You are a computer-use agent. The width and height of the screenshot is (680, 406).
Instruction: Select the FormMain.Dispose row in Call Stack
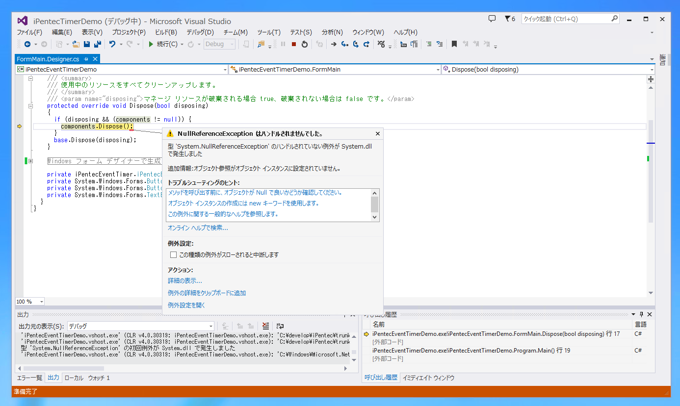pos(507,334)
